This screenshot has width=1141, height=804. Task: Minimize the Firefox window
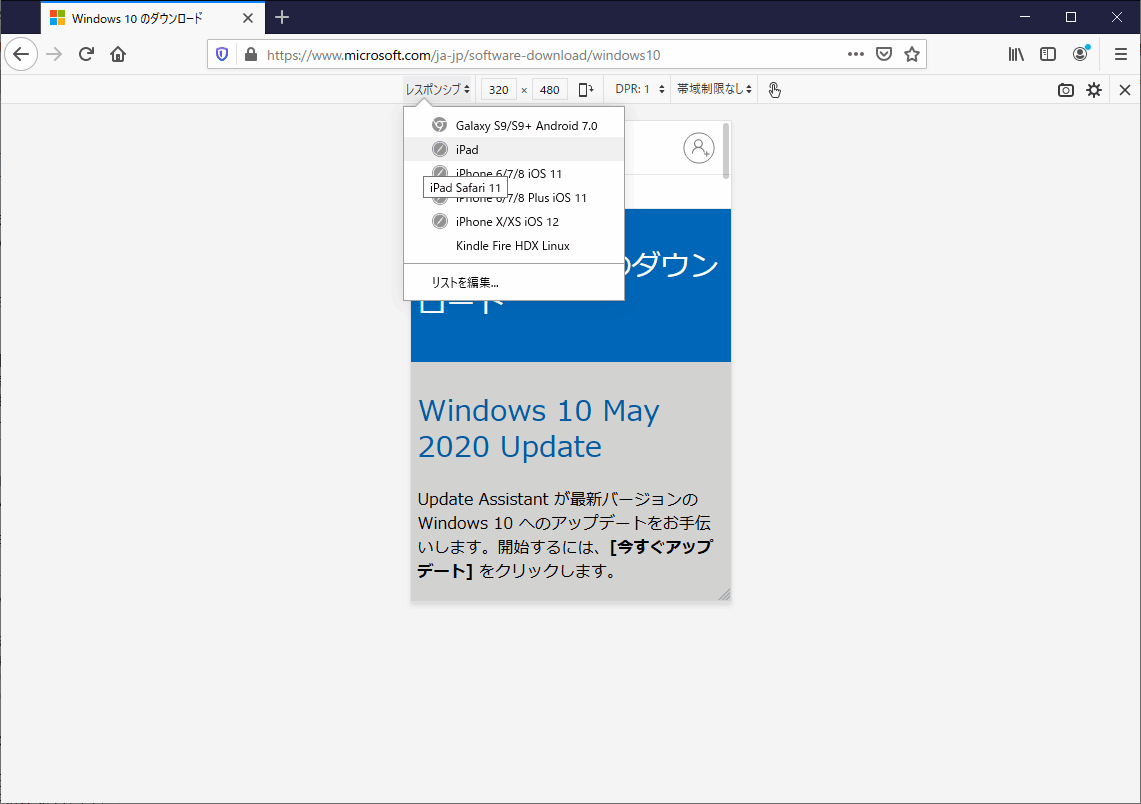click(1025, 17)
